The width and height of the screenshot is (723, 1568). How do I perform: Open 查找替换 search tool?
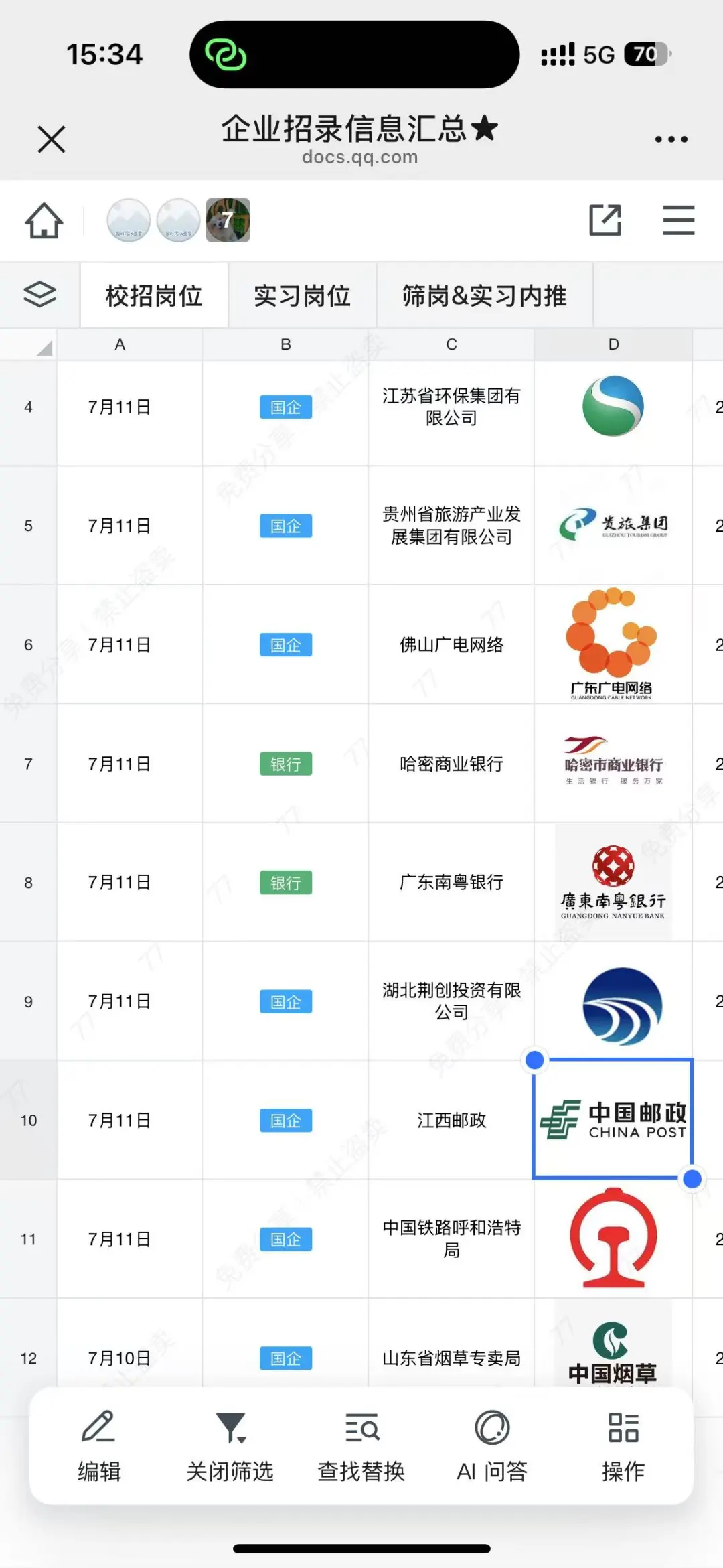[361, 1447]
